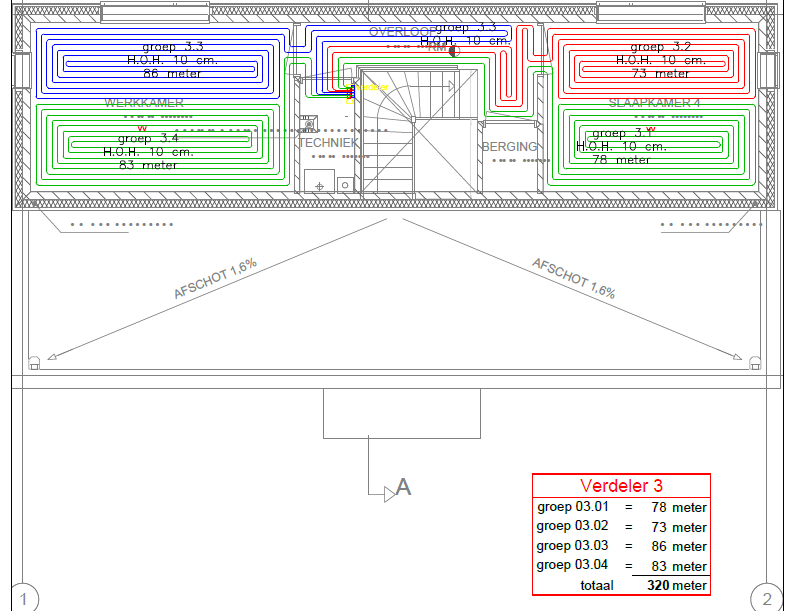Viewport: 807px width, 611px height.
Task: Click the SLAAPKAMER 4 room label
Action: pos(655,102)
